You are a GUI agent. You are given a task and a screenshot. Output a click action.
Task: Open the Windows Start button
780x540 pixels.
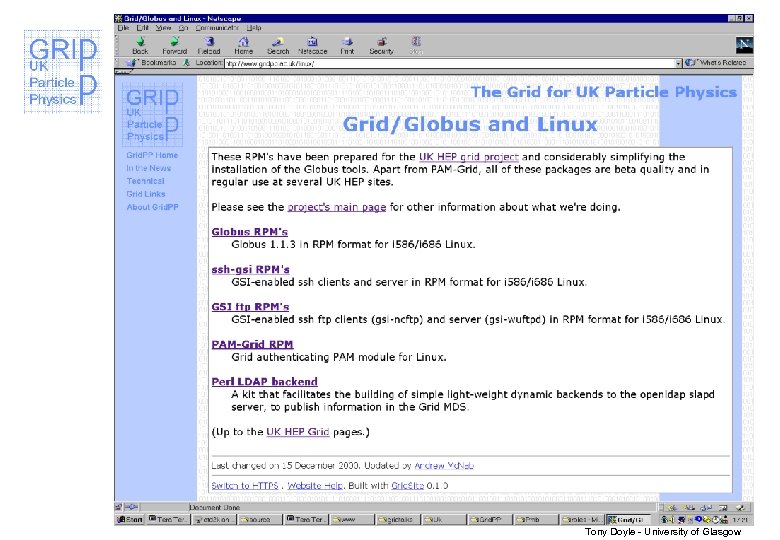(129, 520)
